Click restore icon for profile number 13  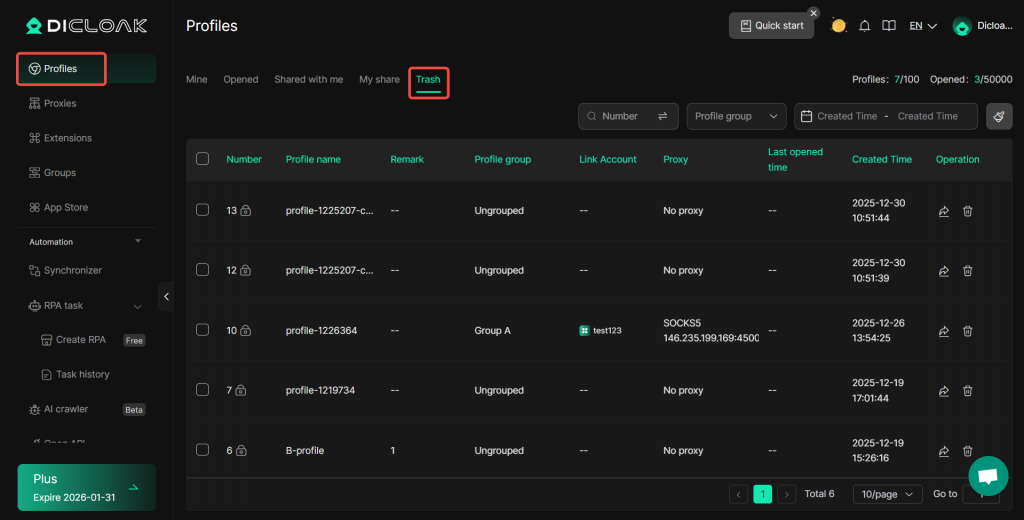[944, 211]
